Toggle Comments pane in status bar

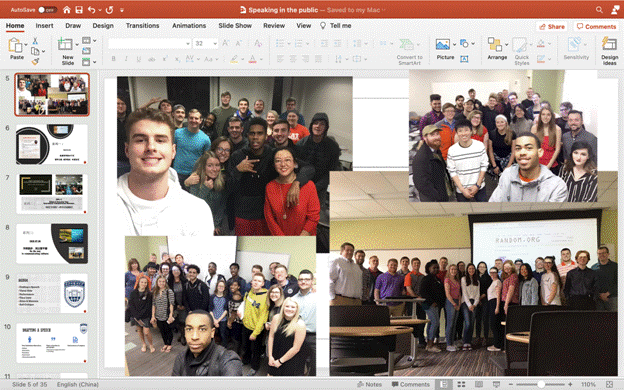click(x=411, y=384)
